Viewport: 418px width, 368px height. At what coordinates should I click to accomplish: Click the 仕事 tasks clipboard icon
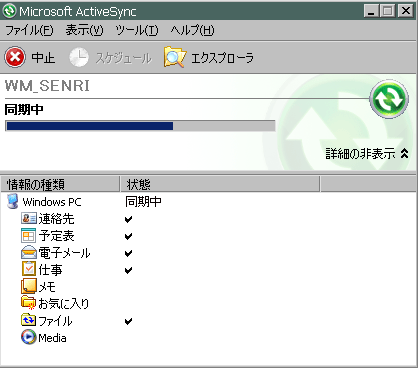coord(29,269)
